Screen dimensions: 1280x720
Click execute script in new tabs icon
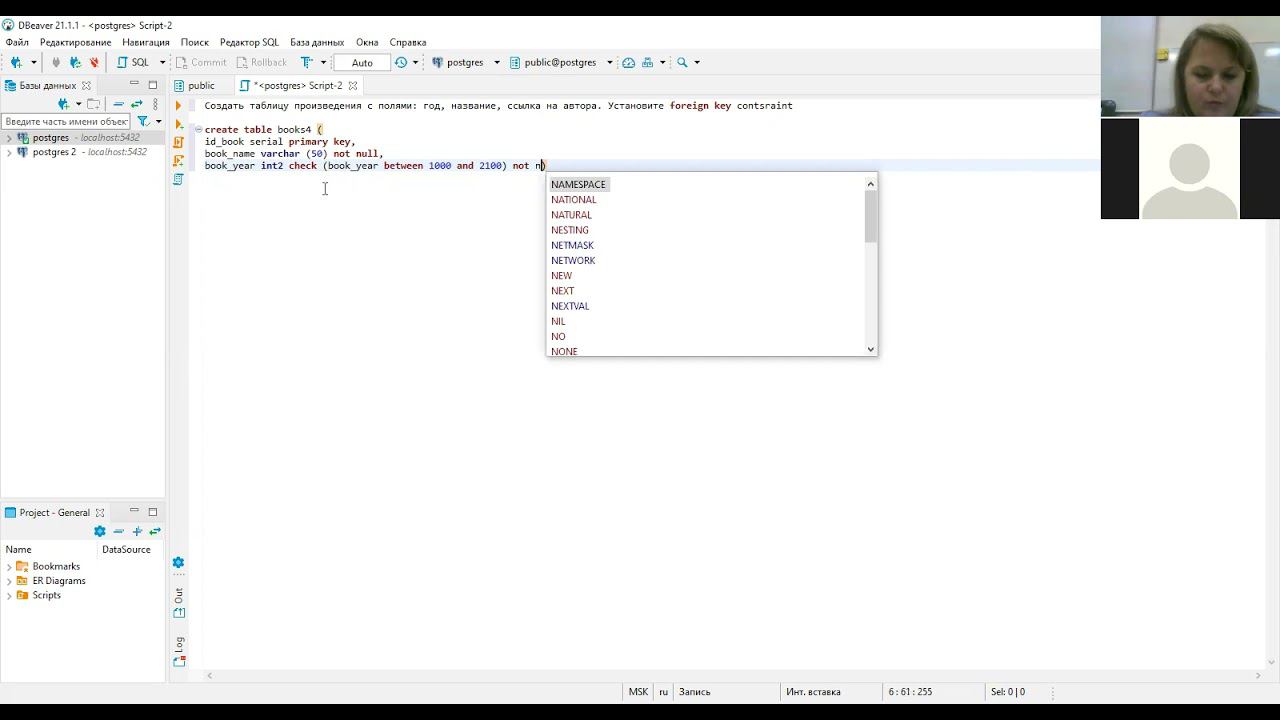[178, 160]
